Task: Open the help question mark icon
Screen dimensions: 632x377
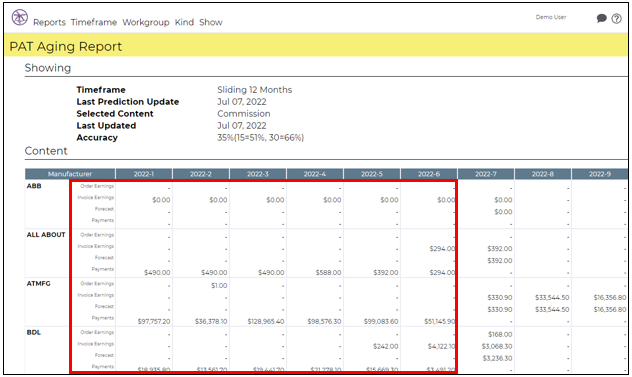Action: pyautogui.click(x=616, y=19)
